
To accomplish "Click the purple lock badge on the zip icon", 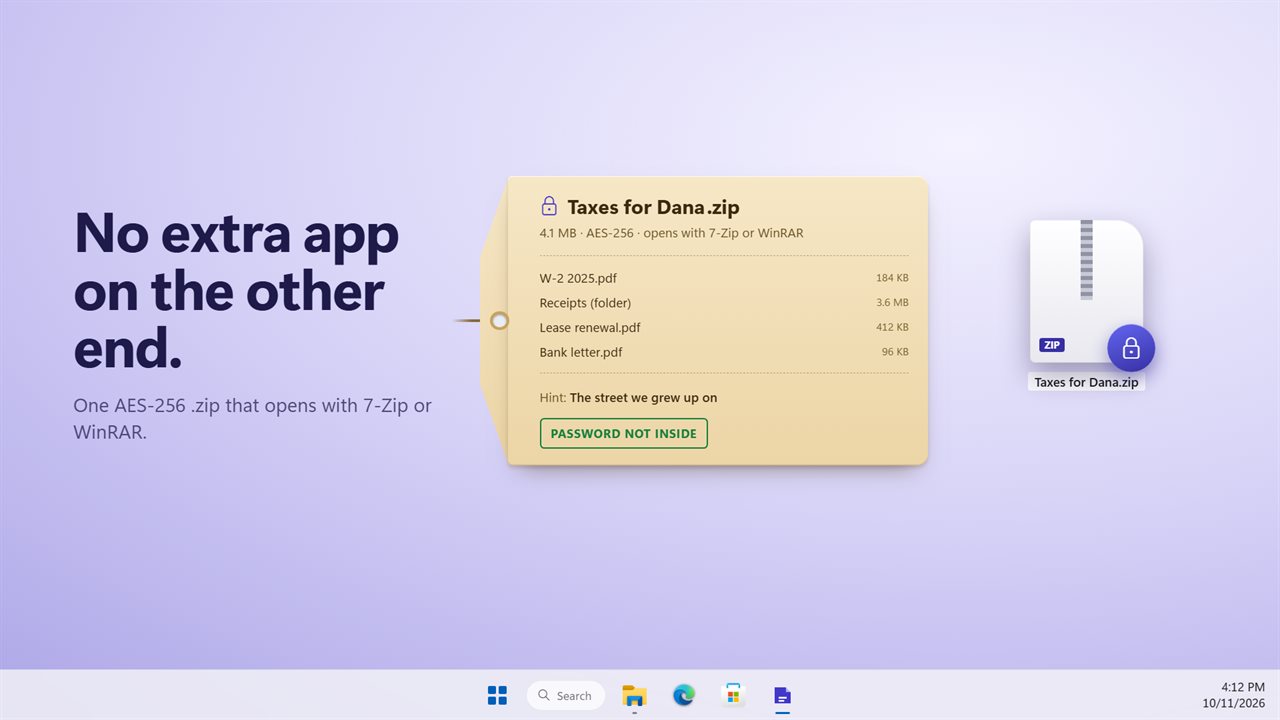I will 1131,348.
